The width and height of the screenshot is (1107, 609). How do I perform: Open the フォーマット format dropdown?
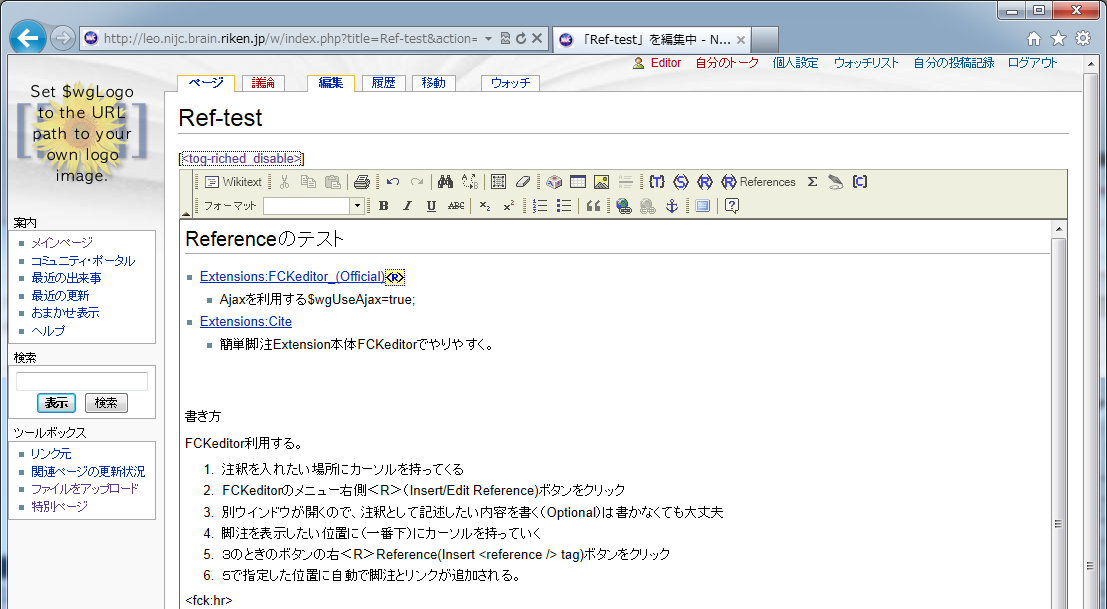coord(357,206)
